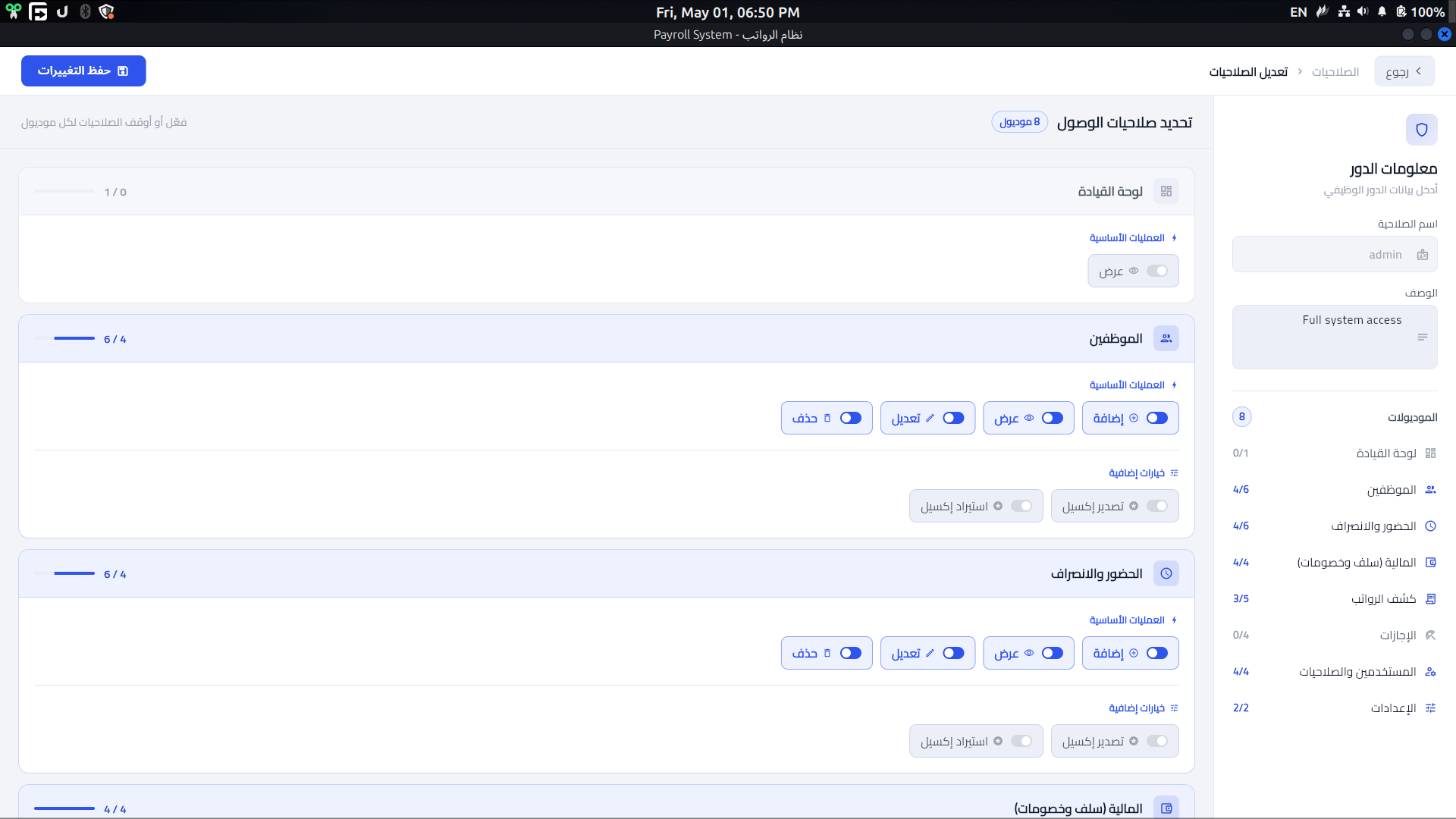Screen dimensions: 1456x819
Task: Focus the اسم الصلاحية input containing admin
Action: coord(1335,254)
